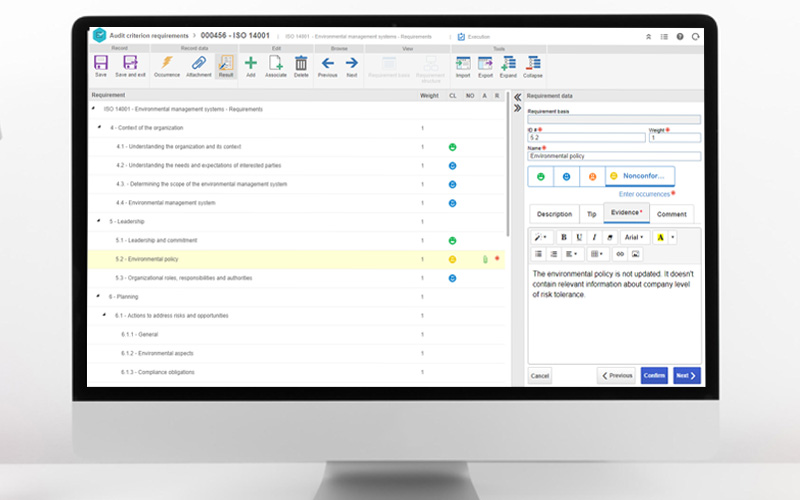Click the Enter occurrences link
The image size is (800, 500).
point(645,193)
